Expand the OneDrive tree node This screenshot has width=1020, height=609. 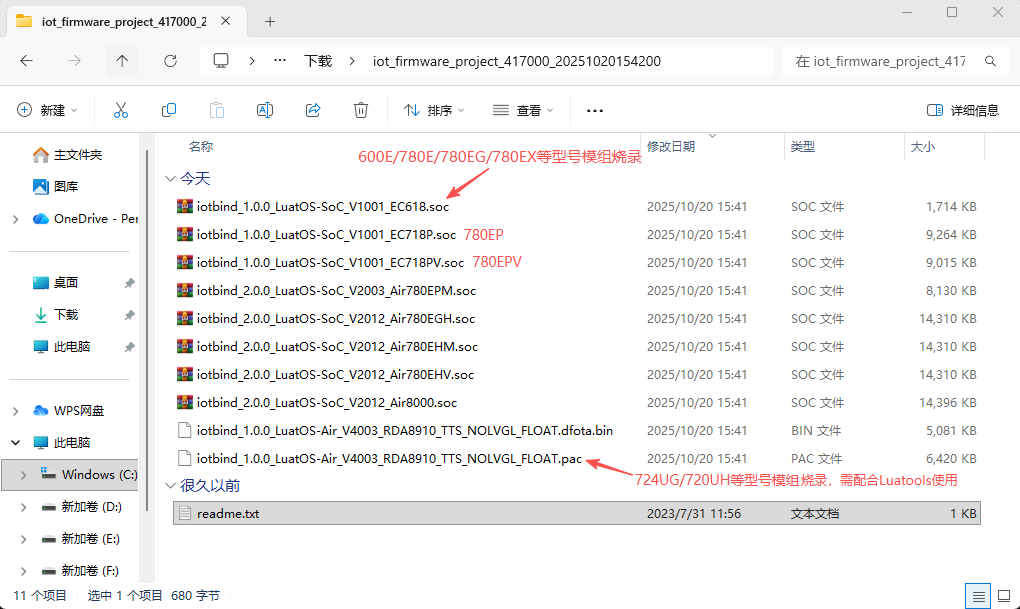point(15,219)
